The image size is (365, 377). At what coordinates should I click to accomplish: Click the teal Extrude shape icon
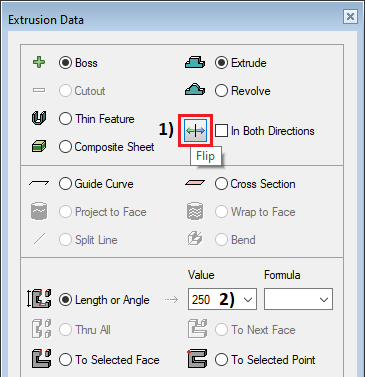195,62
